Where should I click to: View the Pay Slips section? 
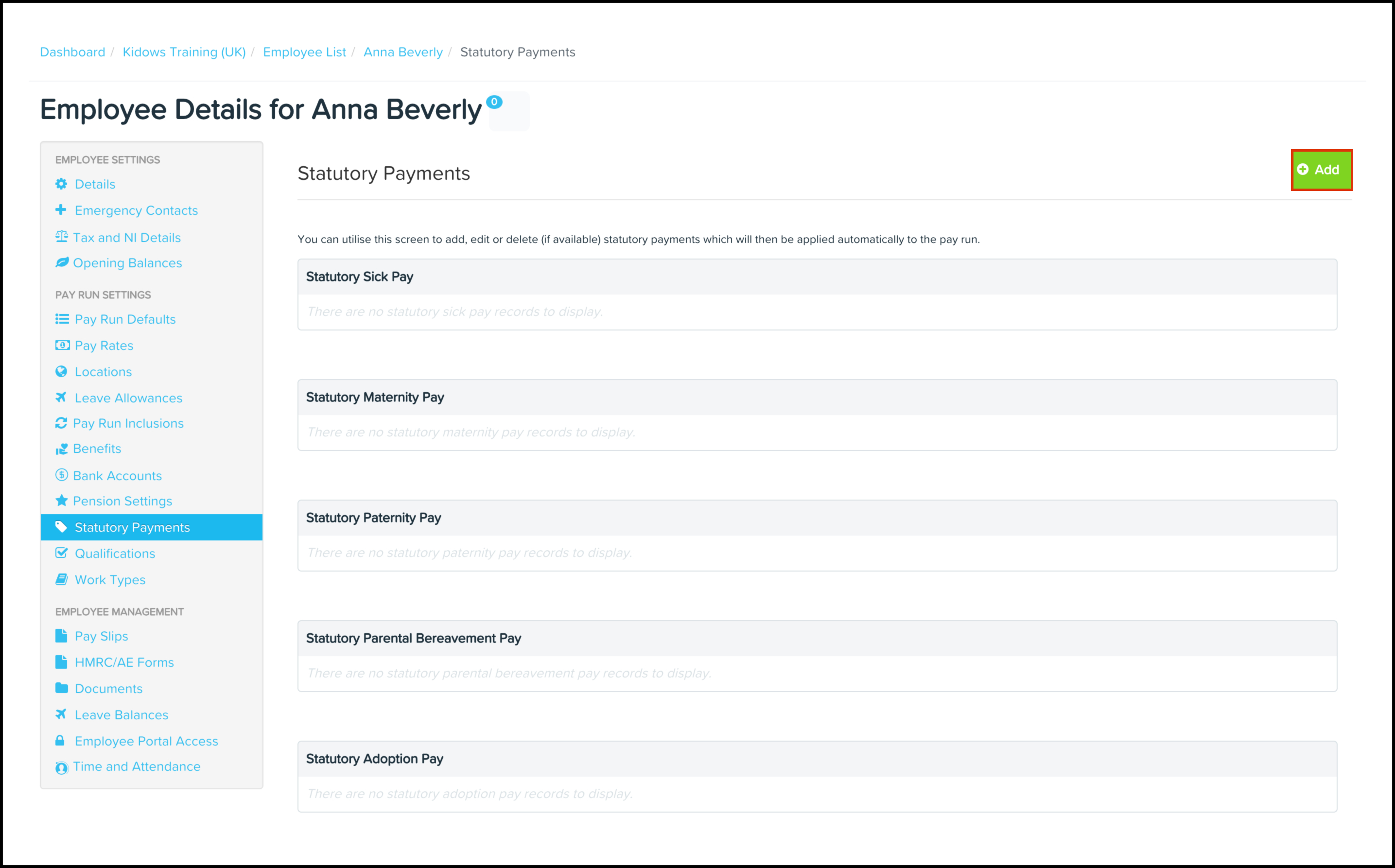[x=101, y=636]
